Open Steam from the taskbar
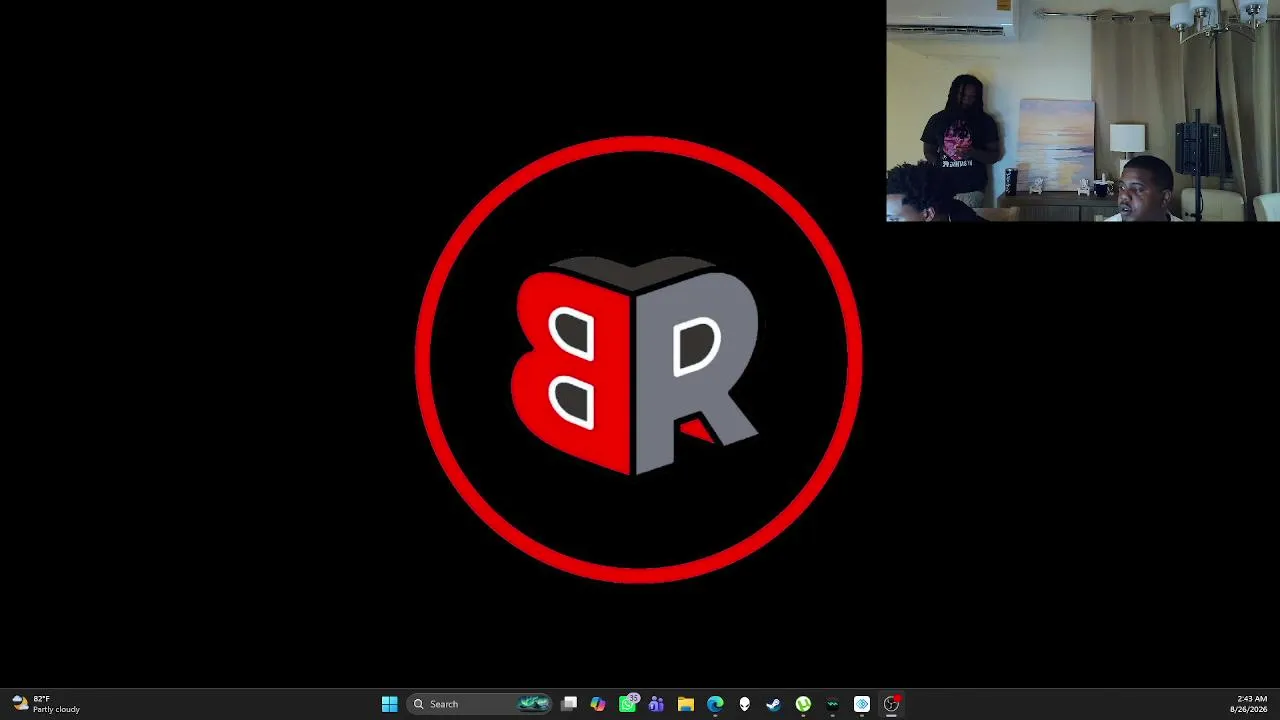Screen dimensions: 1280x720 pyautogui.click(x=773, y=704)
